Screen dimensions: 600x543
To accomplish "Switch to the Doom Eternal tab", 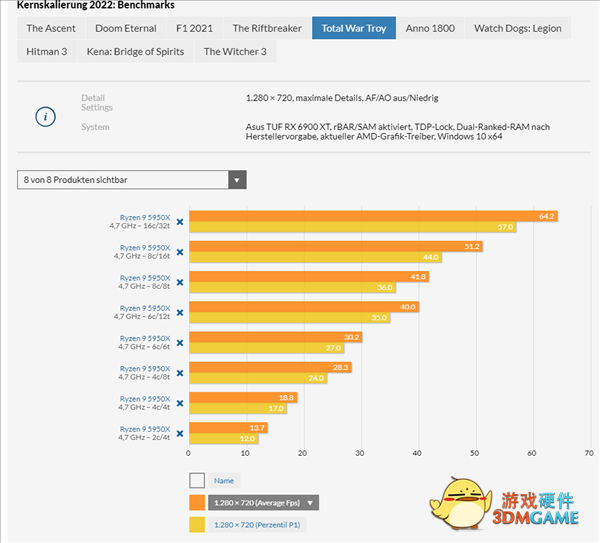I will [x=126, y=28].
